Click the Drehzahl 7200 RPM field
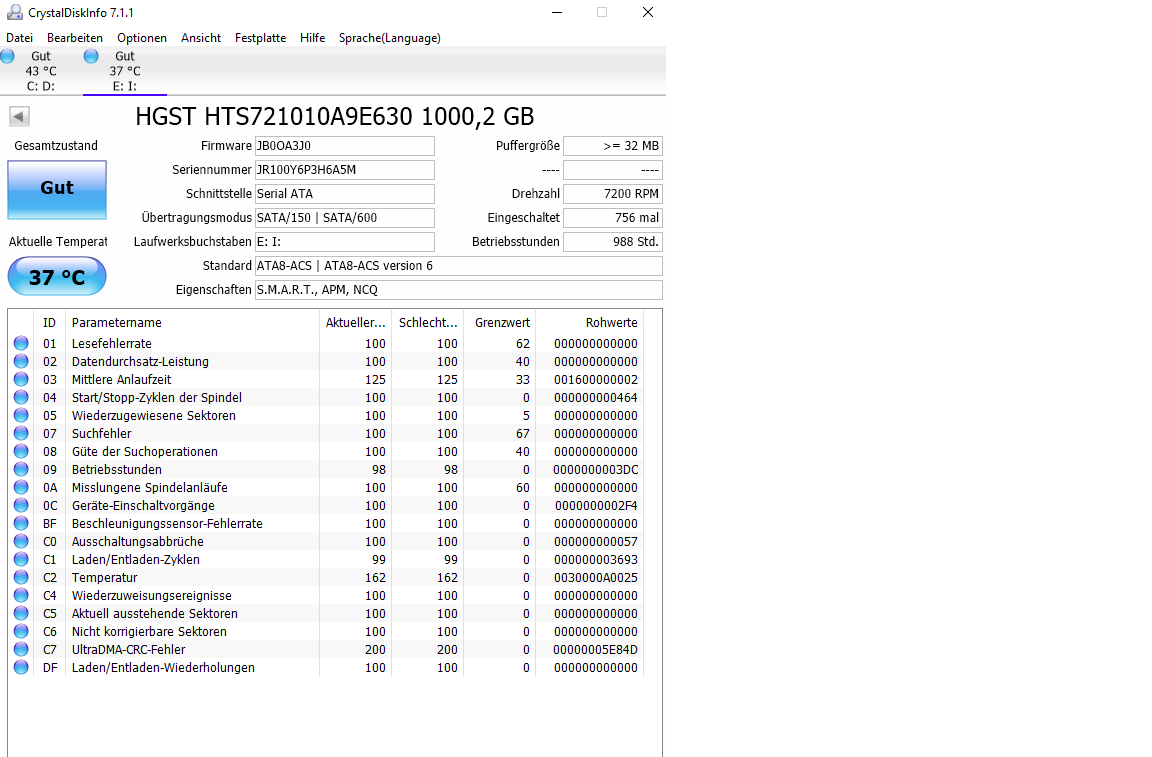The height and width of the screenshot is (757, 1152). [613, 194]
